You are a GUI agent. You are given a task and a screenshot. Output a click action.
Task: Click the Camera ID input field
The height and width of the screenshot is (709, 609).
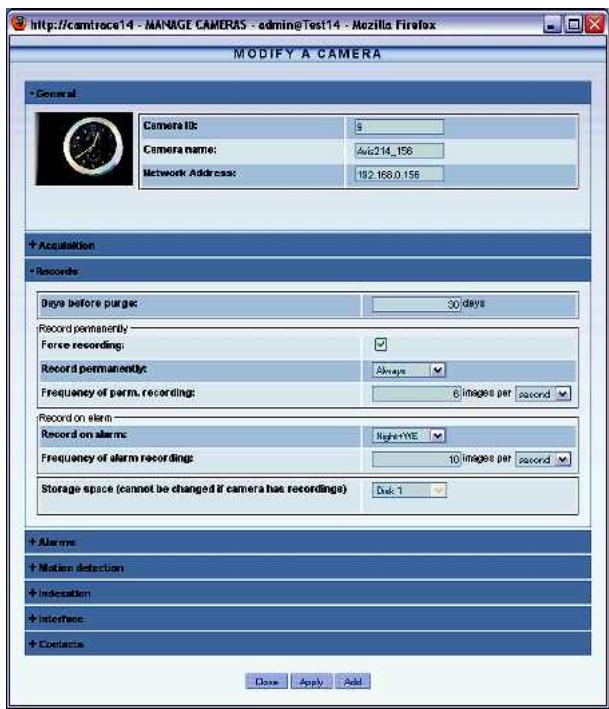pos(399,127)
